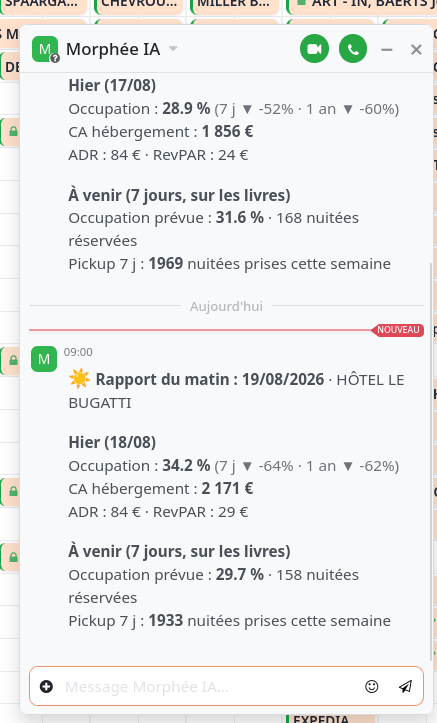Open the emoji picker
This screenshot has height=723, width=437.
click(372, 687)
